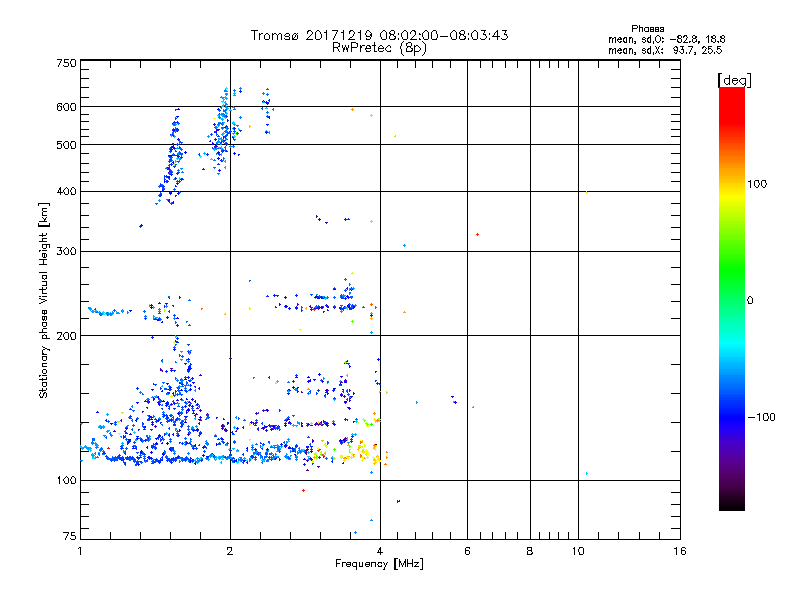Click the x-axis tick label '8'
The width and height of the screenshot is (800, 600).
[530, 551]
